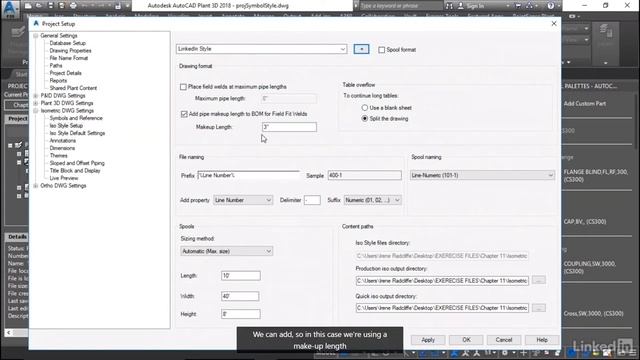Open the Add property Line Number dropdown

[x=243, y=200]
